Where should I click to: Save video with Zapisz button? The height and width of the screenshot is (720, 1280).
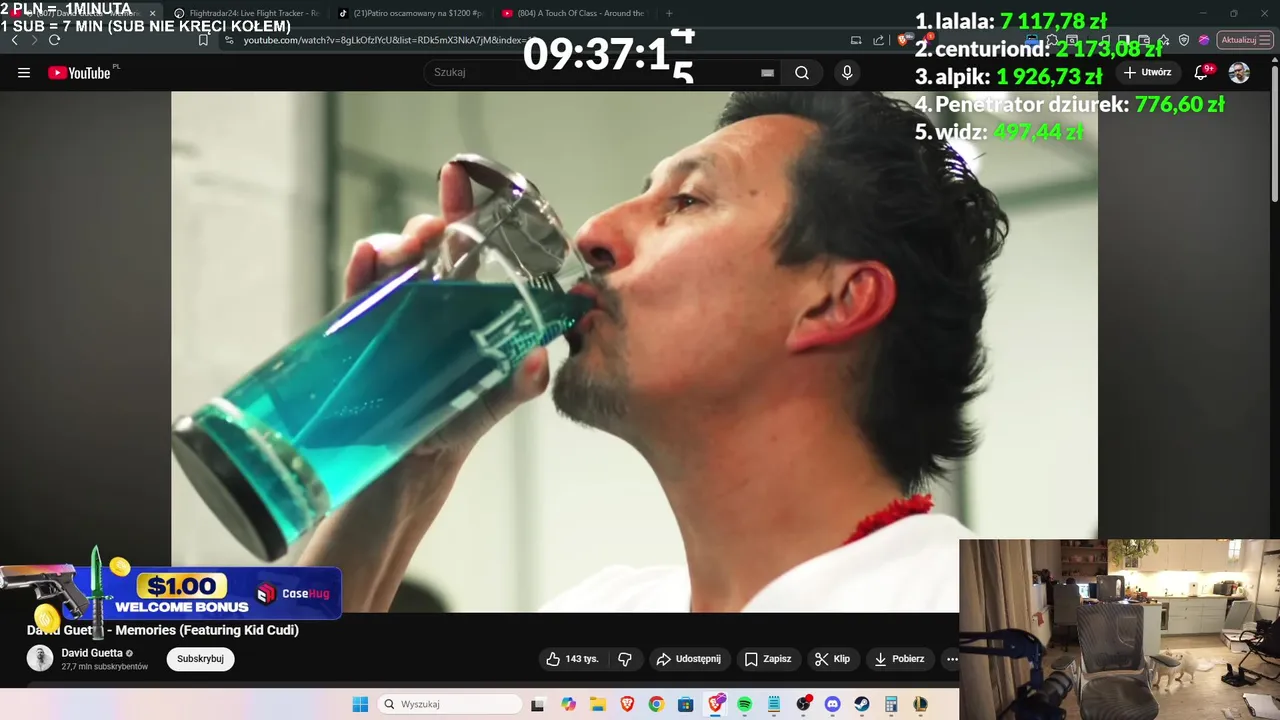point(768,659)
